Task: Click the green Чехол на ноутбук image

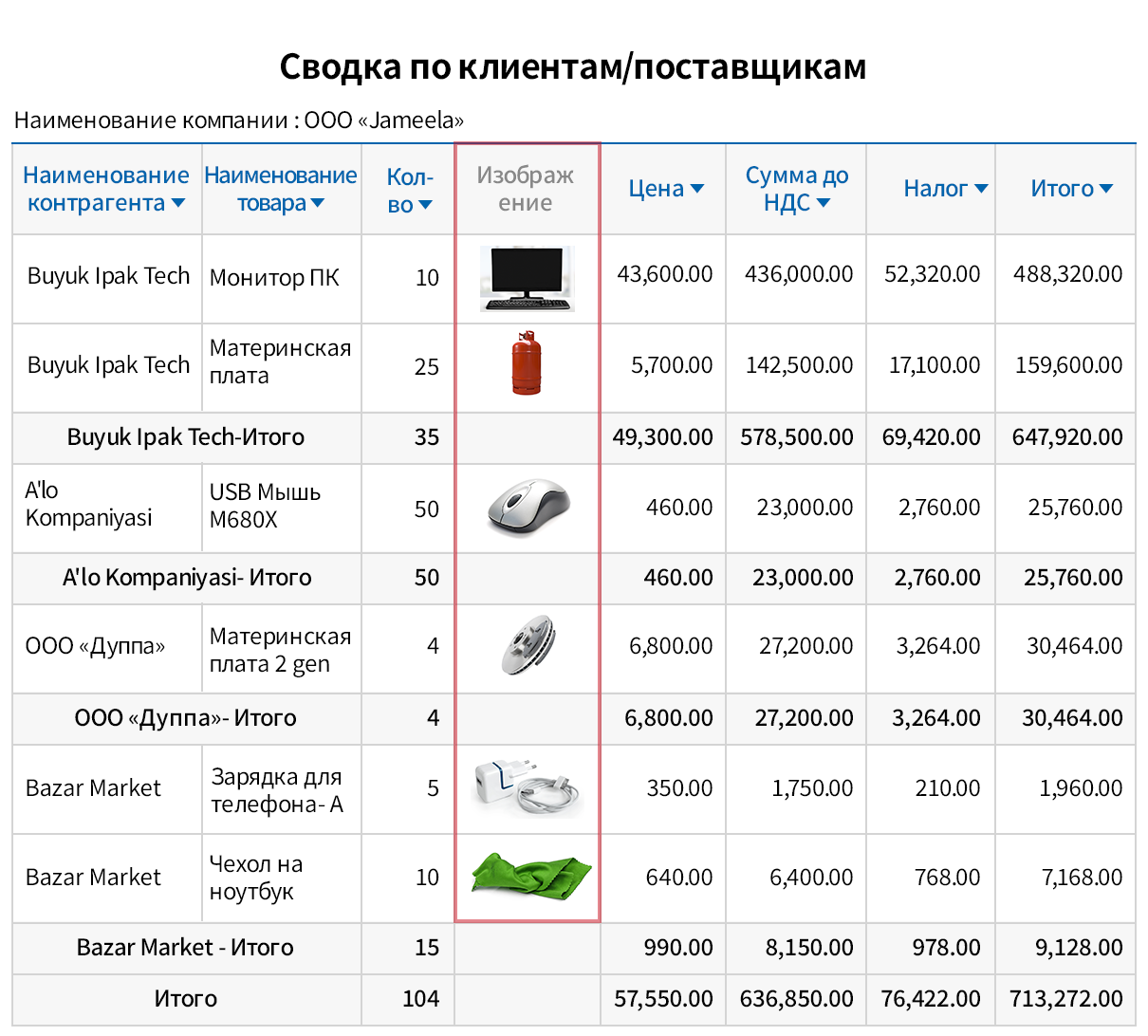Action: pyautogui.click(x=528, y=876)
